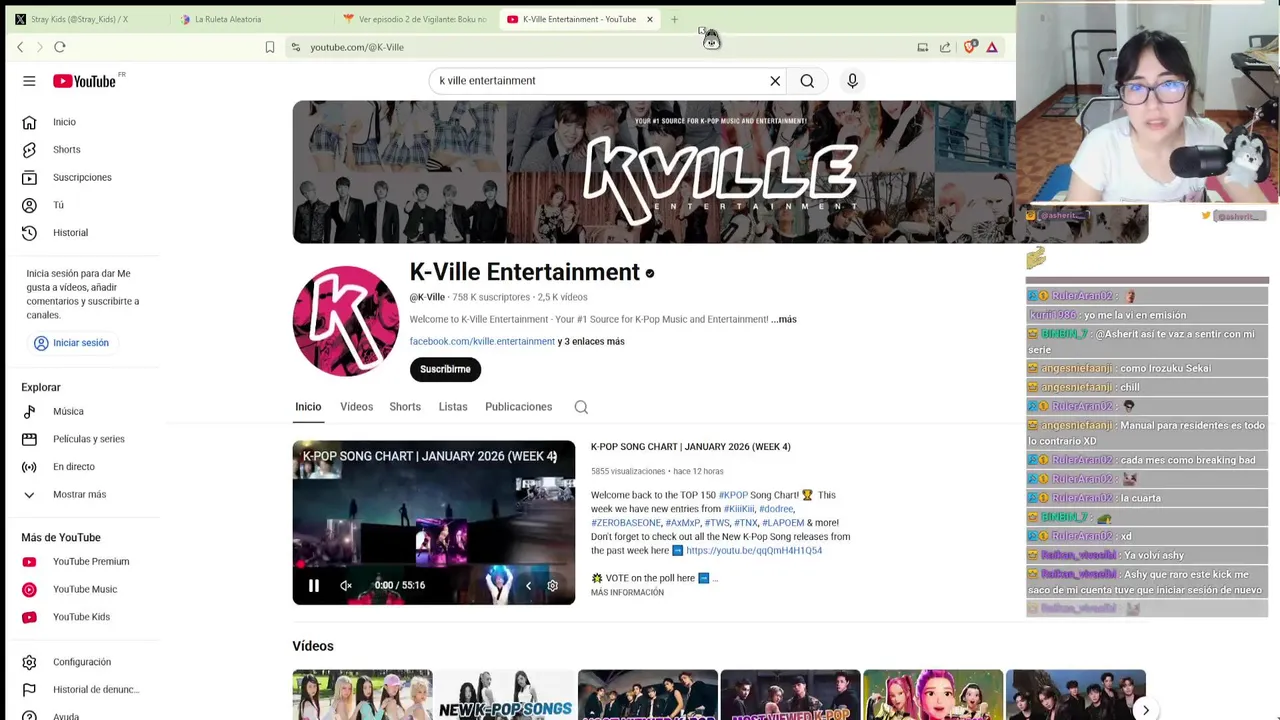Clear the search box with the X

[775, 81]
